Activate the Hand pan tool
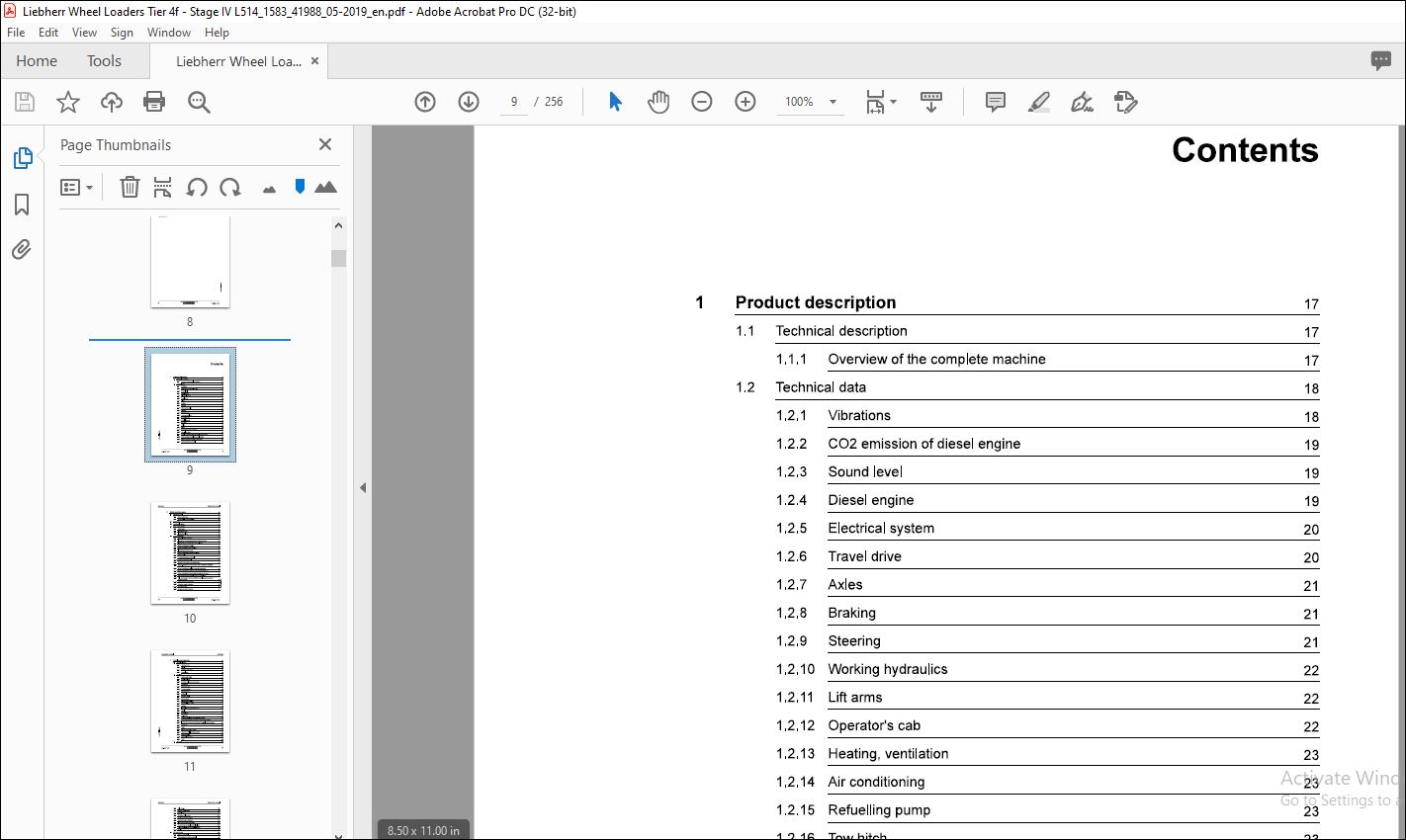The width and height of the screenshot is (1406, 840). [659, 102]
